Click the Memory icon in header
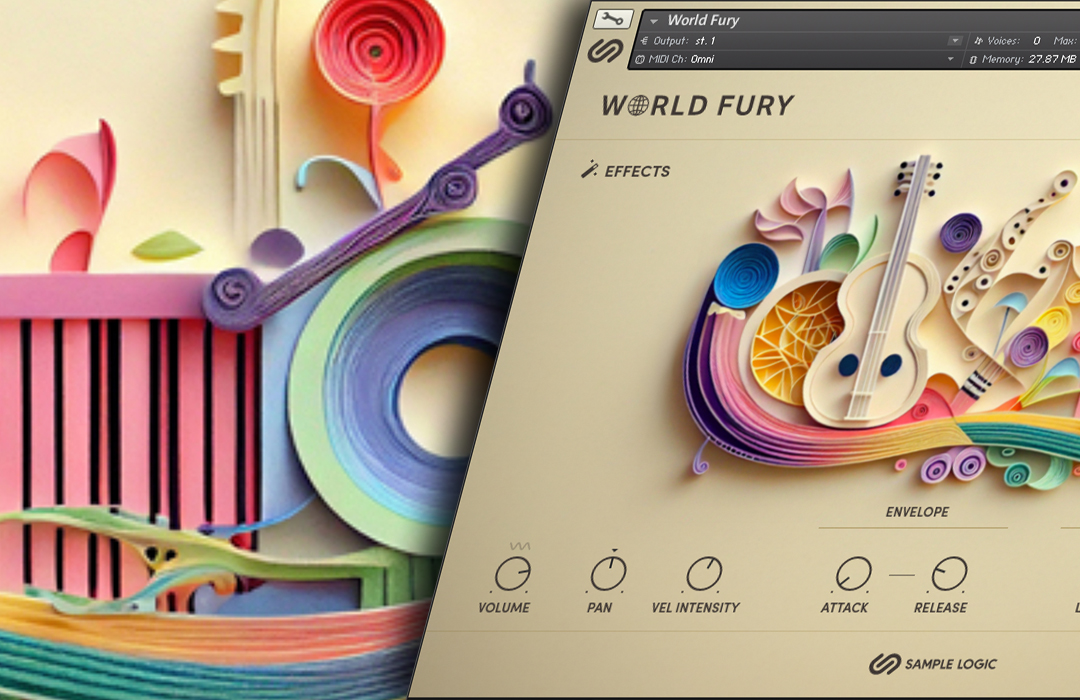This screenshot has height=700, width=1080. (x=973, y=60)
